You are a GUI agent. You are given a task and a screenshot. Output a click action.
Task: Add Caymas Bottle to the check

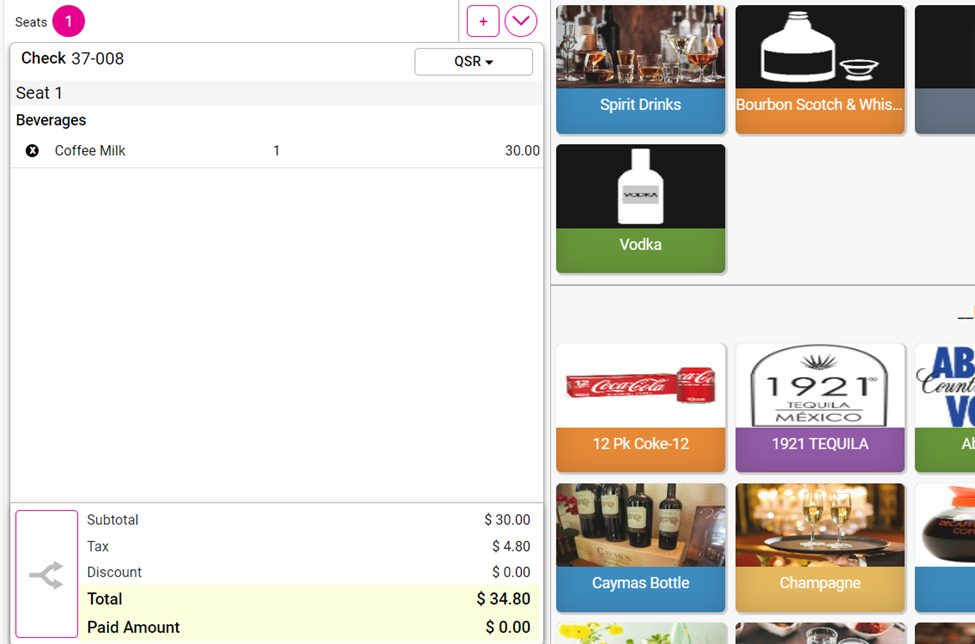(640, 547)
